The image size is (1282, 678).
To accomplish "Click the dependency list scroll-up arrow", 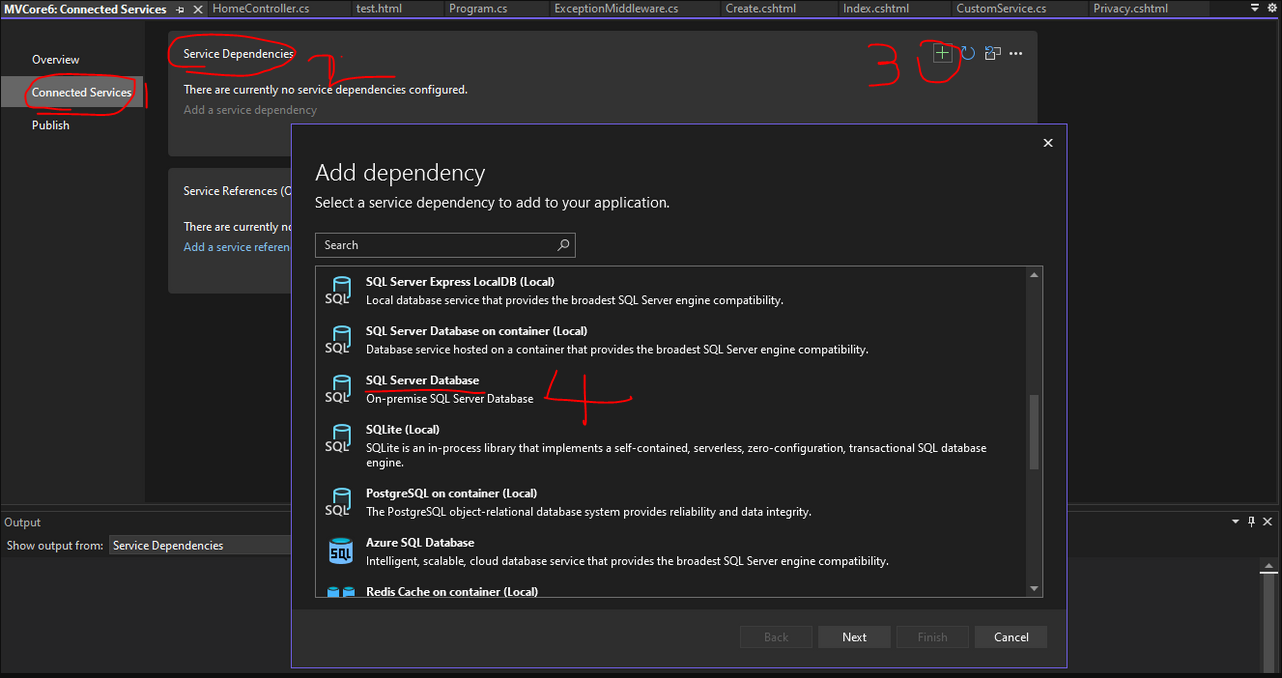I will pyautogui.click(x=1034, y=275).
